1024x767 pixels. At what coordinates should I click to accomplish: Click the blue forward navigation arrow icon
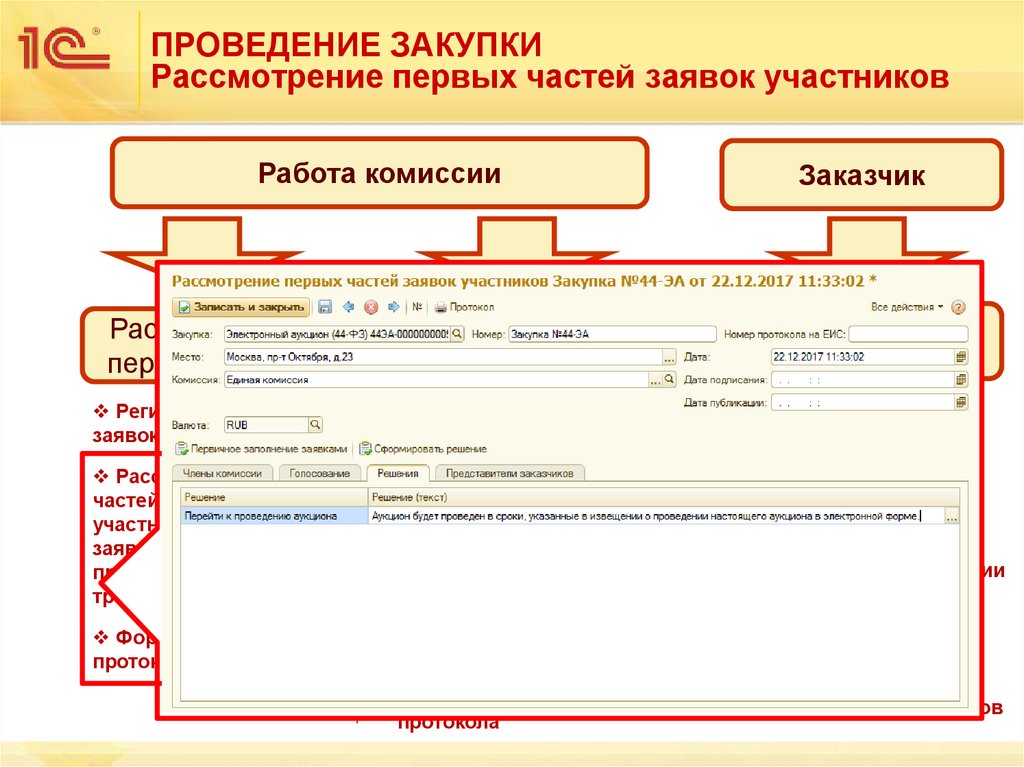point(392,306)
